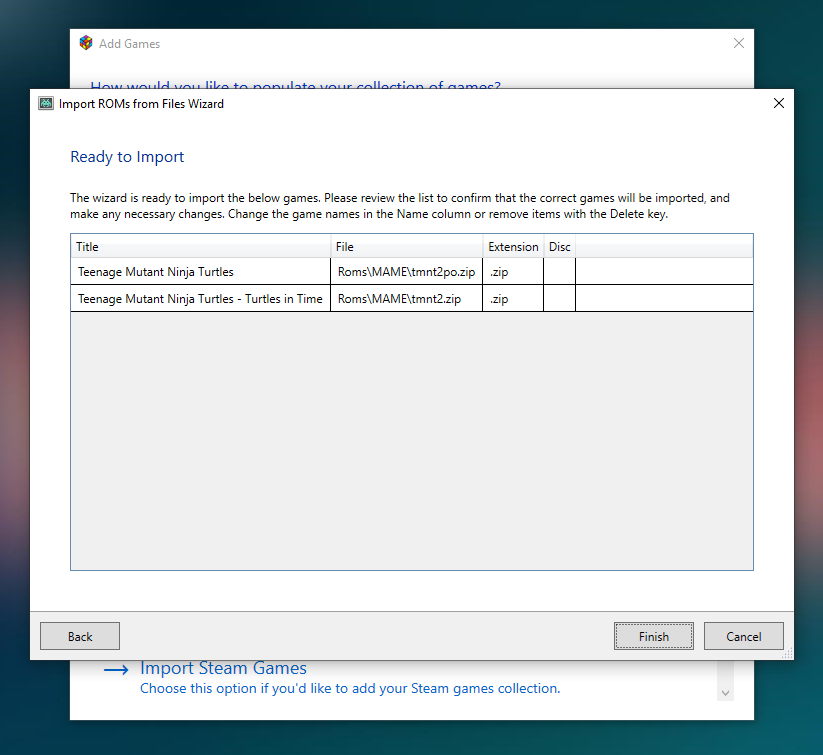Click the Cancel button
Screen dimensions: 823x755
(x=744, y=636)
